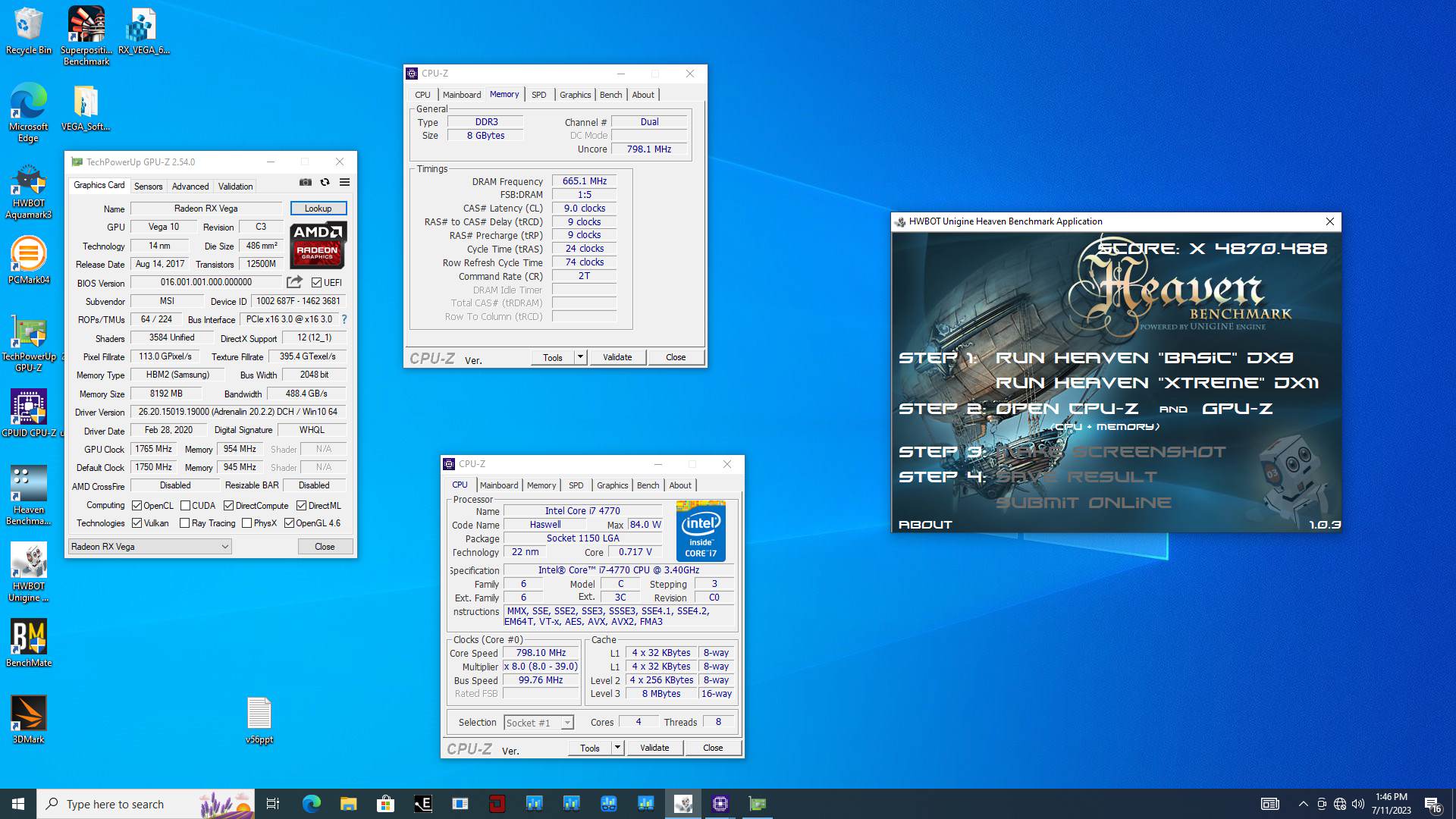Click About in HWBOT Heaven window

click(925, 524)
